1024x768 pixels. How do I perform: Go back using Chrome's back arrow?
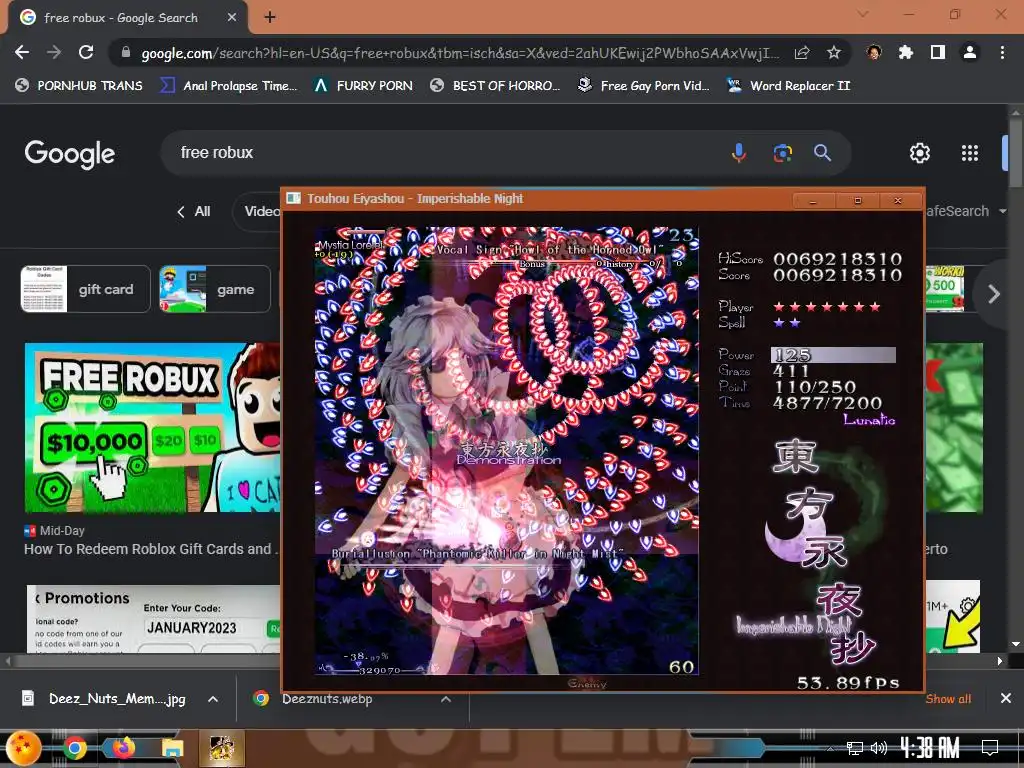[x=22, y=52]
